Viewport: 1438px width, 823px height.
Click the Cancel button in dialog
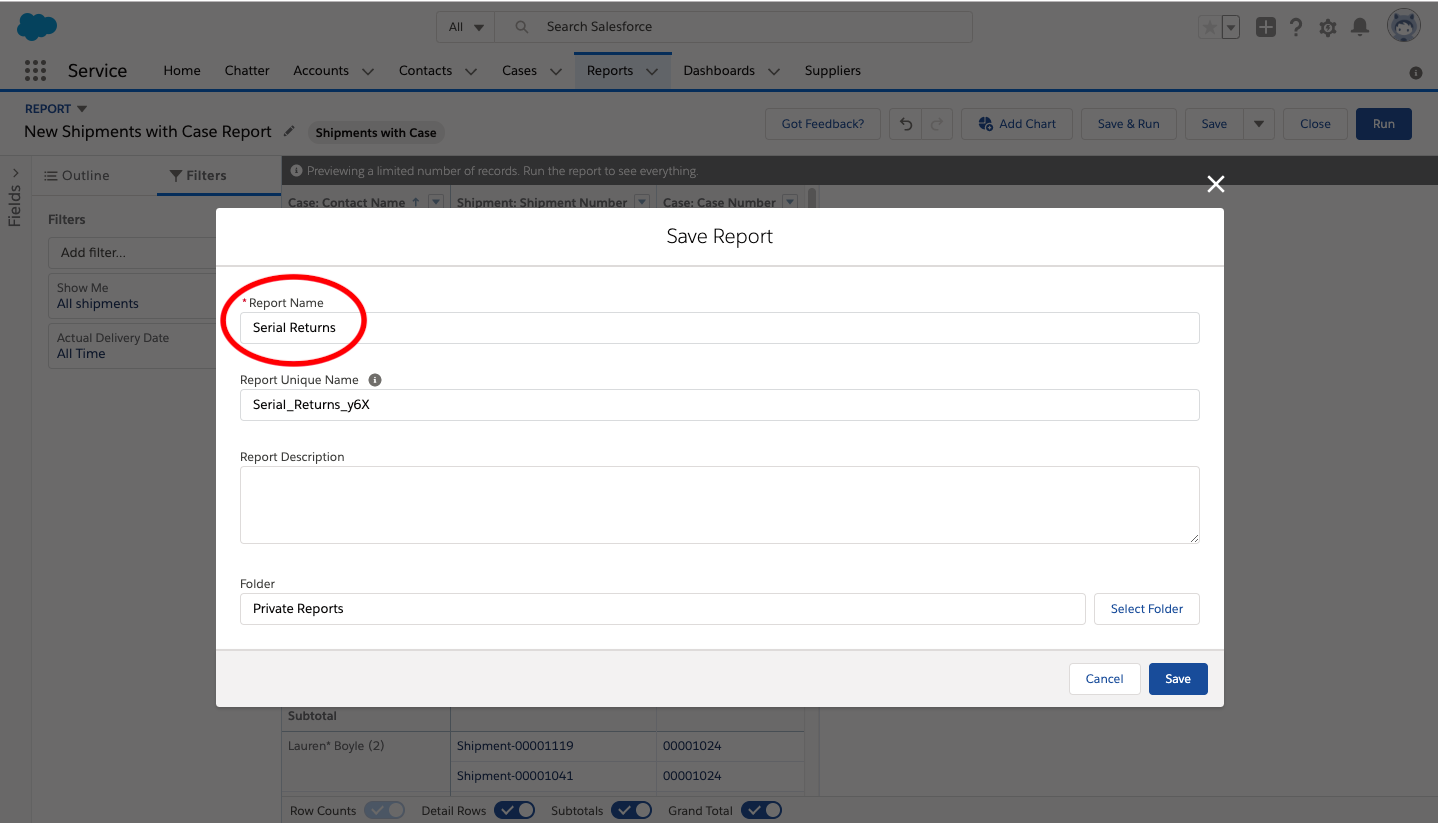pos(1104,679)
